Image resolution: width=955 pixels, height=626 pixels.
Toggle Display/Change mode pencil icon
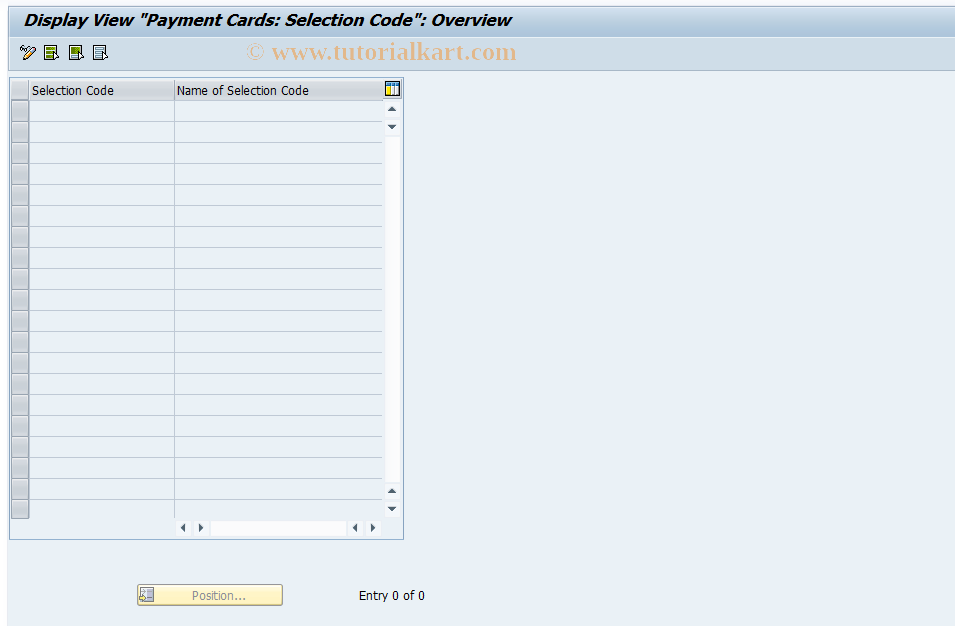[27, 53]
